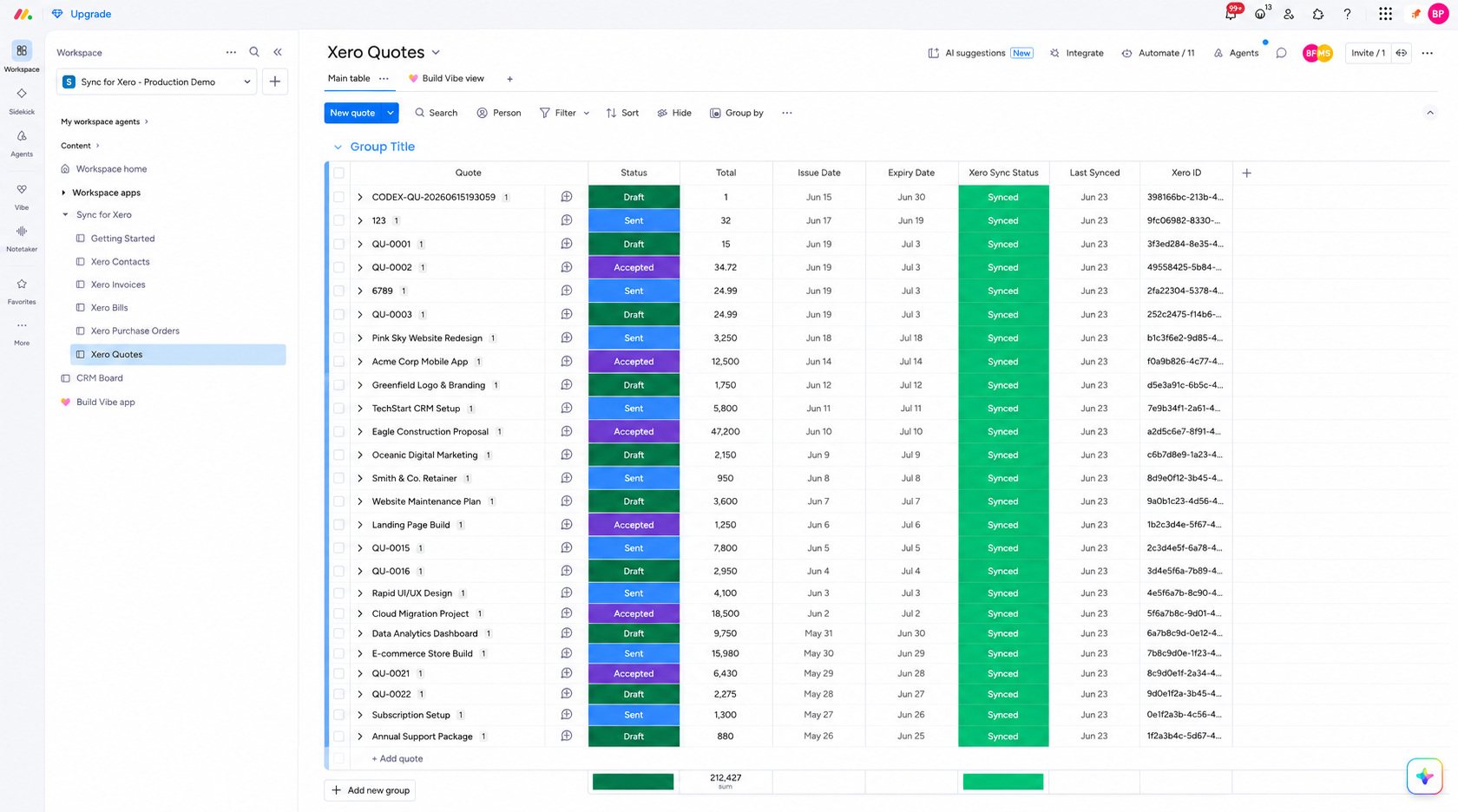1458x812 pixels.
Task: Open Sidekick in the left rail
Action: click(x=22, y=101)
